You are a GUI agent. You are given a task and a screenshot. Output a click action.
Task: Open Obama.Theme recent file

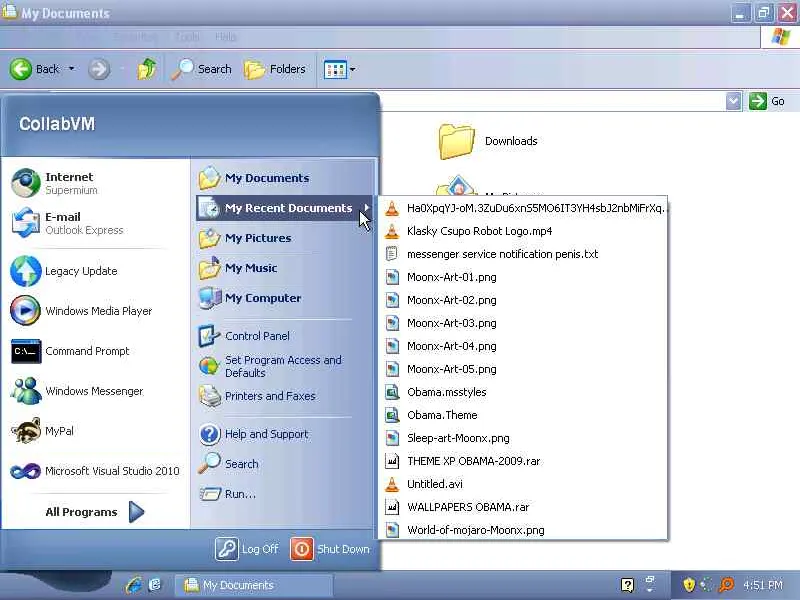[x=524, y=415]
